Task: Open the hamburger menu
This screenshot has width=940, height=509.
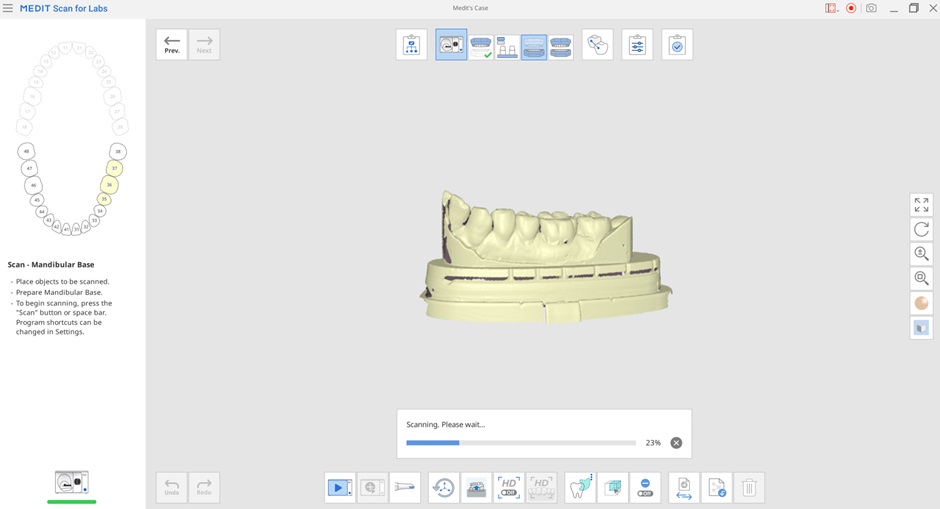Action: (8, 8)
